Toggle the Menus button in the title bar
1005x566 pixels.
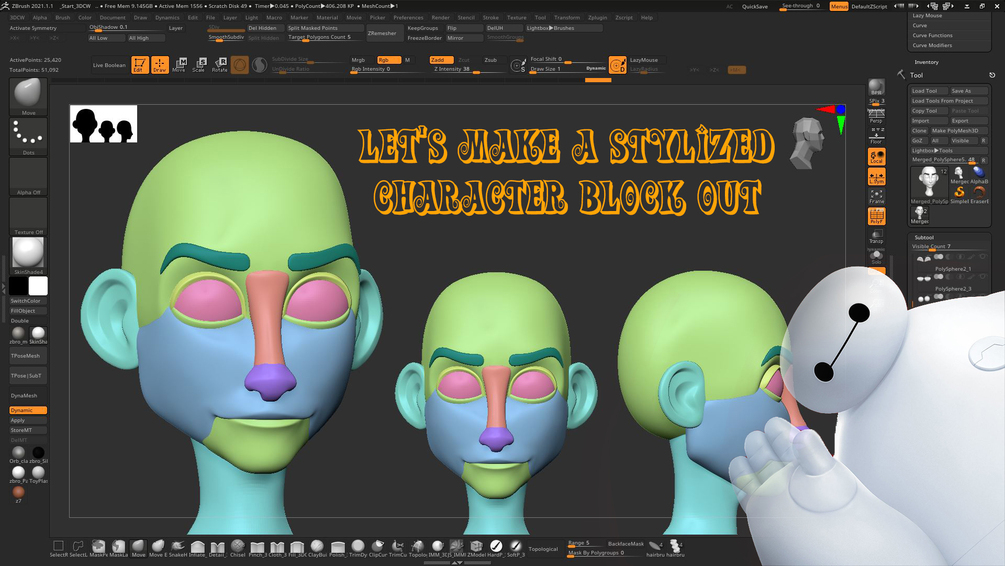[838, 6]
